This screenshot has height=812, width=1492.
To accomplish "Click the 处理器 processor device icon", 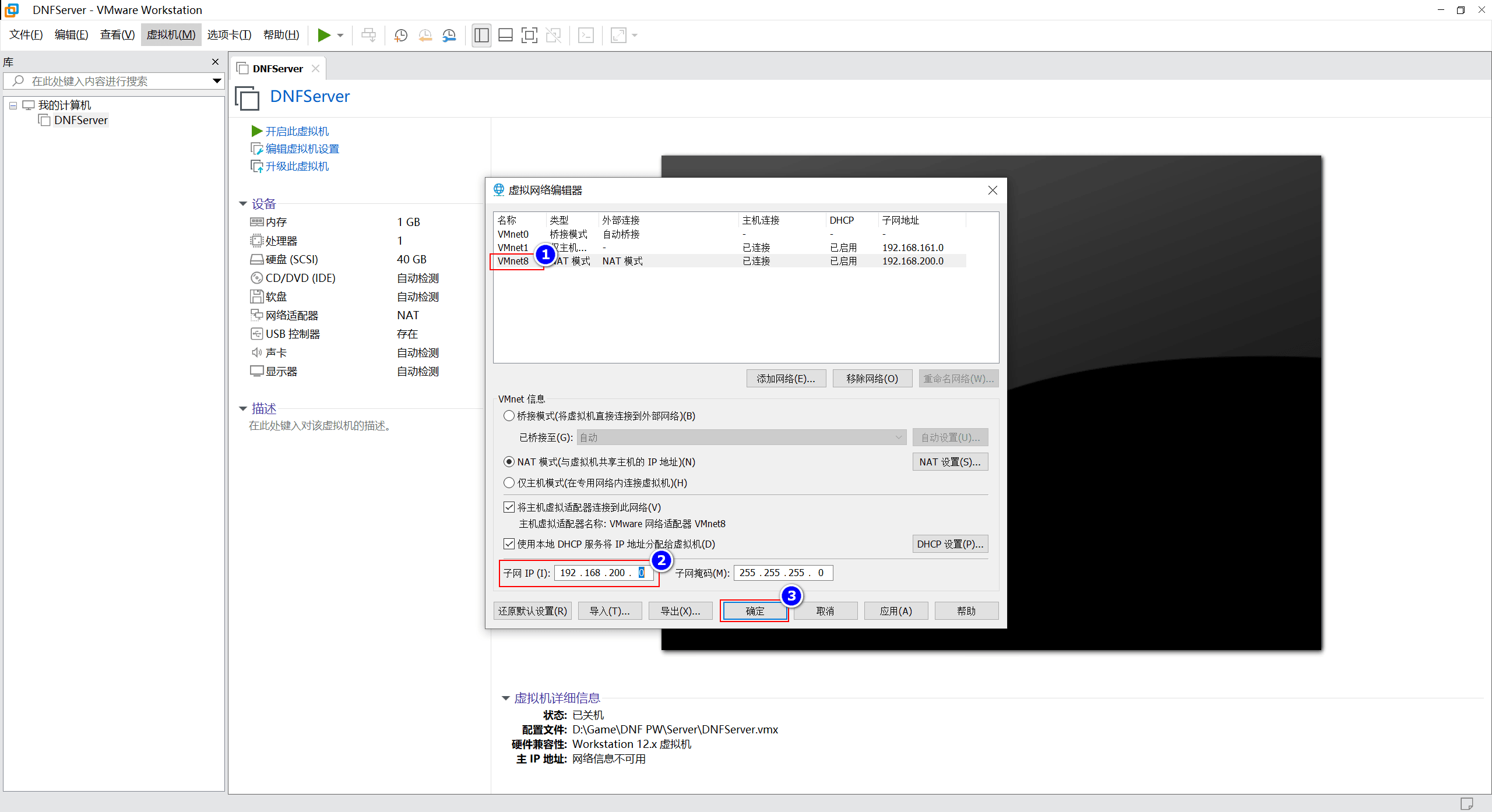I will point(257,241).
